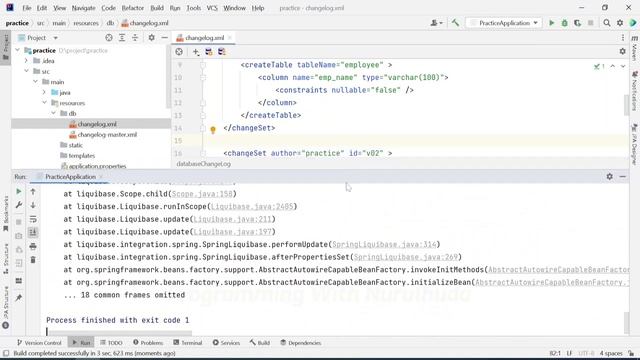Open IDE settings gear in top toolbar

[x=620, y=23]
